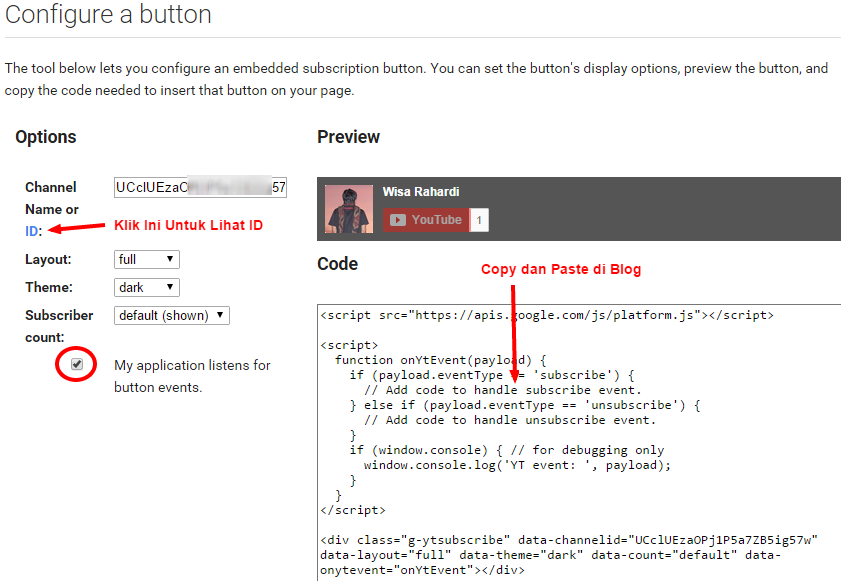Viewport: 844px width, 581px height.
Task: Click the ID link under Channel Name
Action: pyautogui.click(x=32, y=231)
